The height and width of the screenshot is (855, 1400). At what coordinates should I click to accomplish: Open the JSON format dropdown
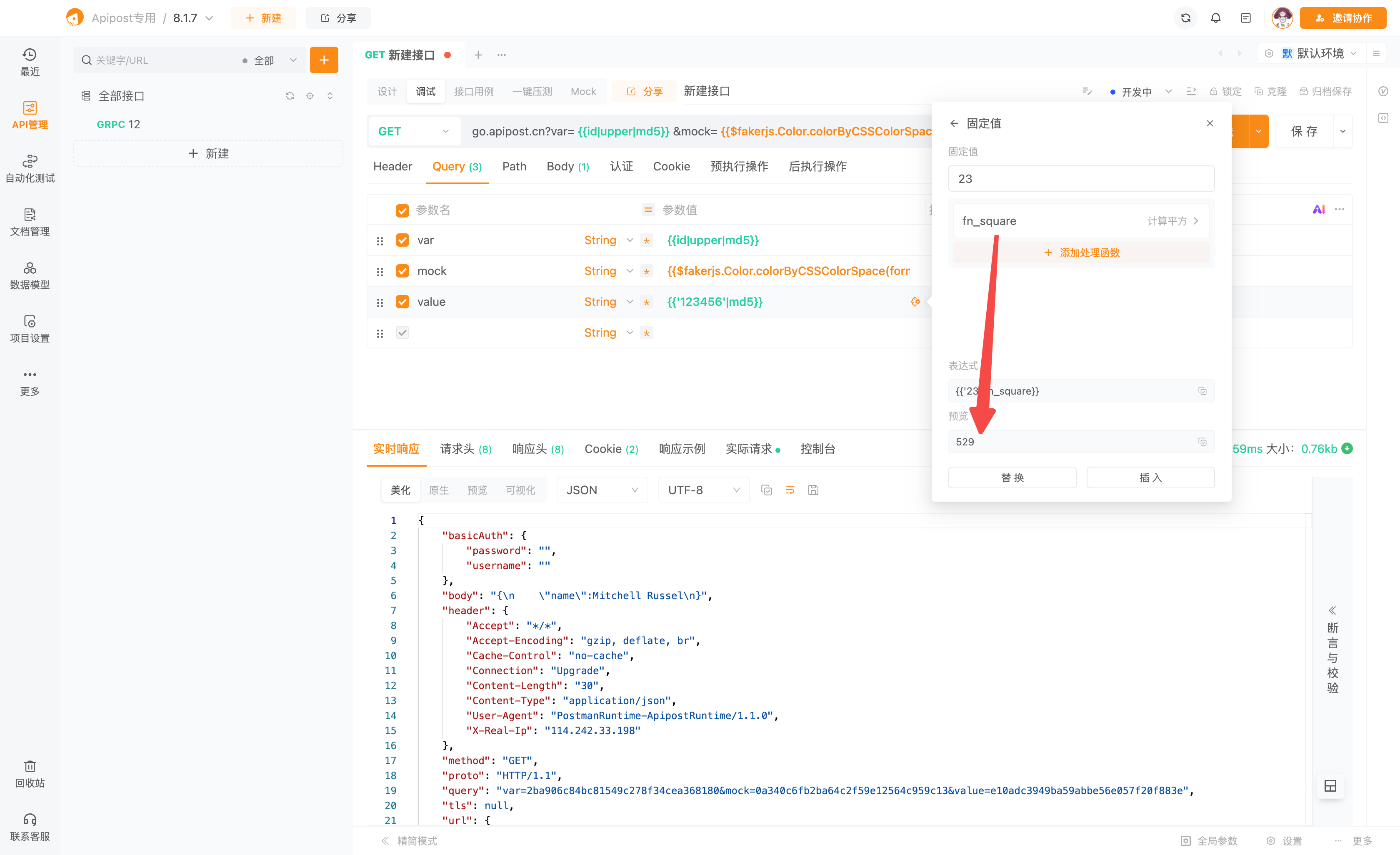coord(602,490)
